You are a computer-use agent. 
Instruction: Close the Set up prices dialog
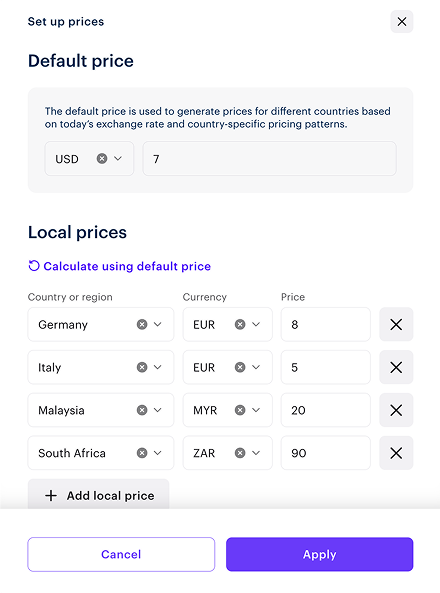click(x=401, y=22)
